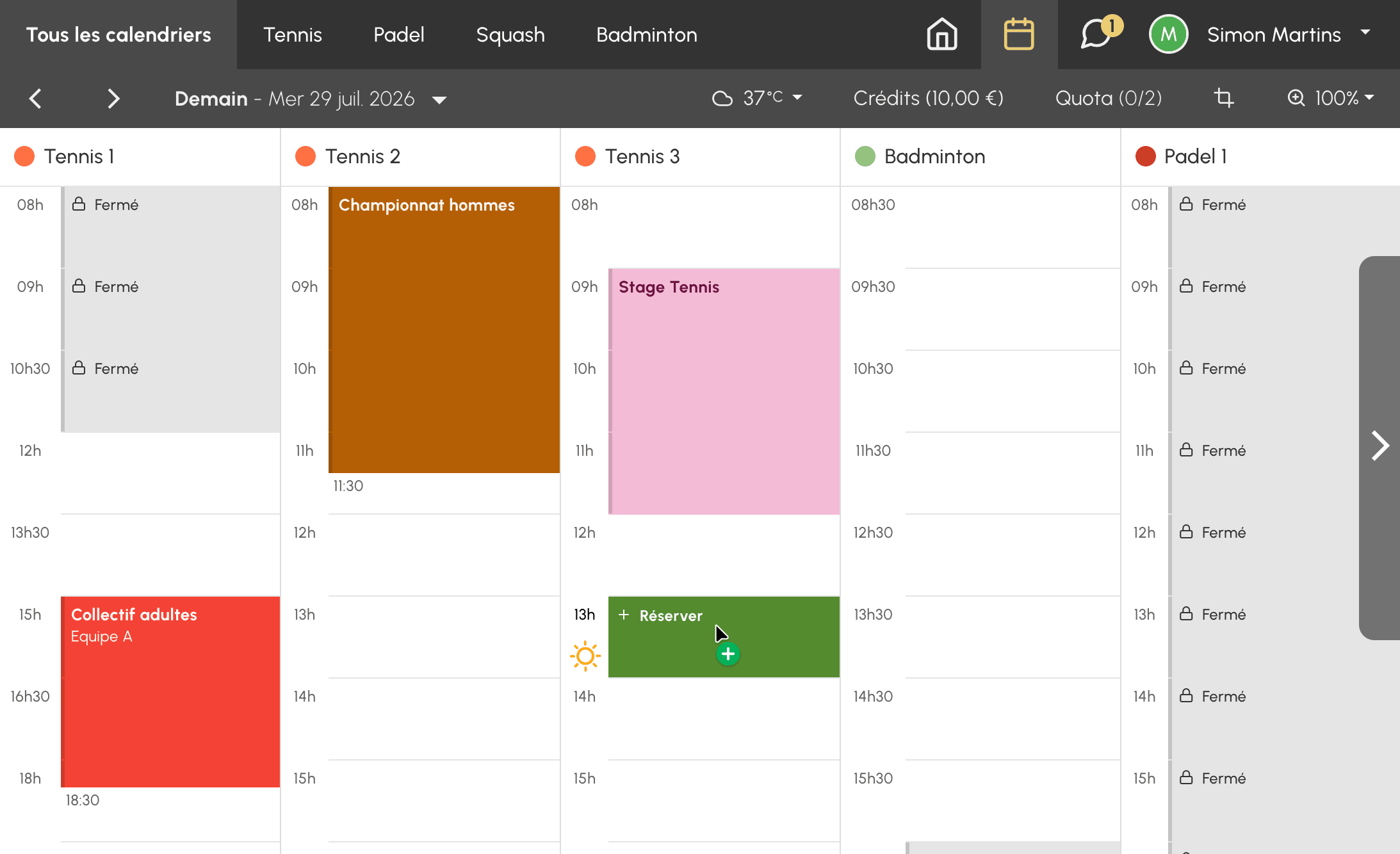The height and width of the screenshot is (854, 1400).
Task: Click Simon Martins user name
Action: (1274, 35)
